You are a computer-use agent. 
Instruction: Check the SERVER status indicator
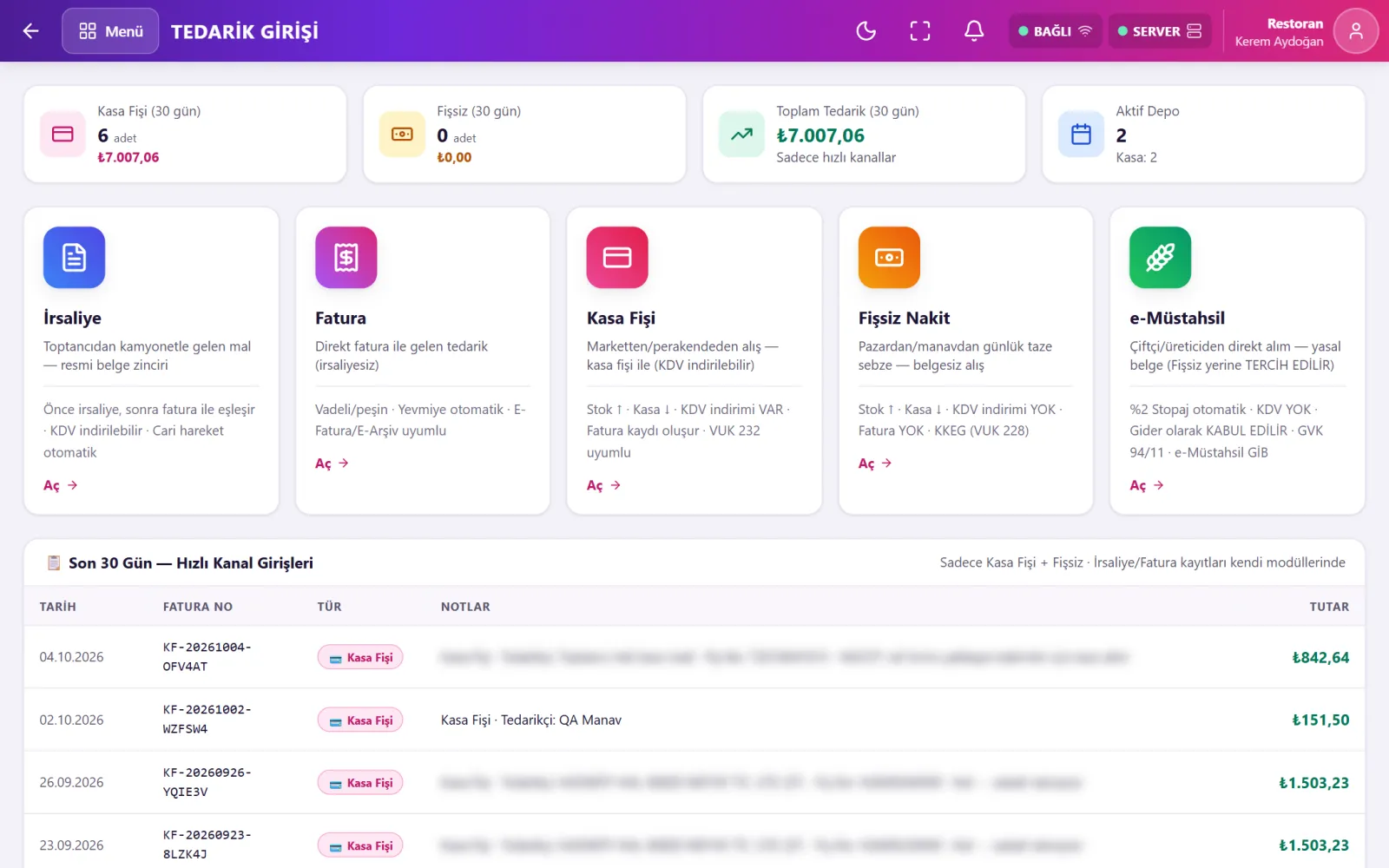(x=1159, y=31)
